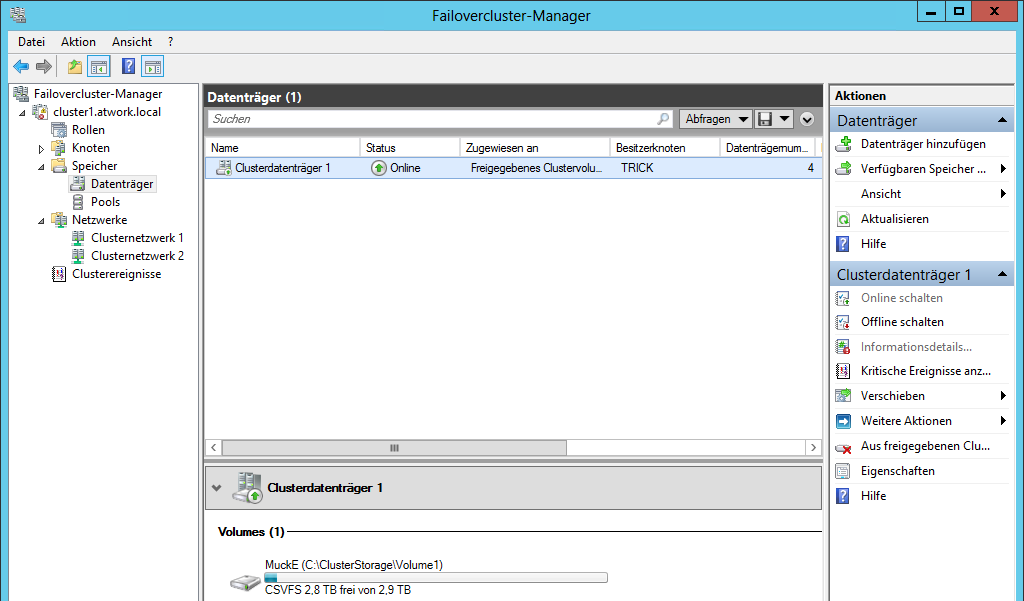Click the horizontal scrollbar in disk list
The image size is (1024, 601).
click(x=393, y=448)
